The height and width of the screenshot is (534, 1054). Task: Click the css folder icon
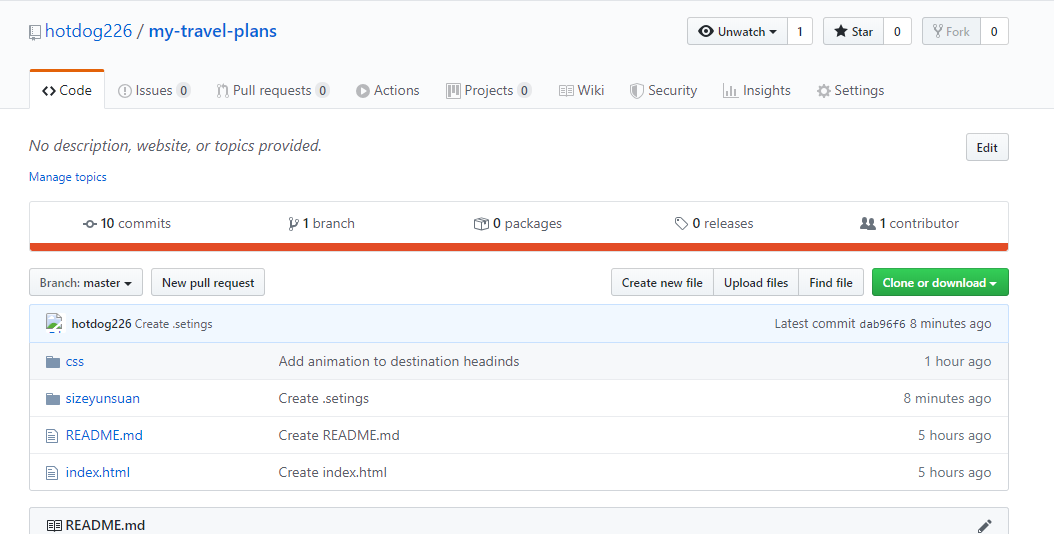[53, 362]
